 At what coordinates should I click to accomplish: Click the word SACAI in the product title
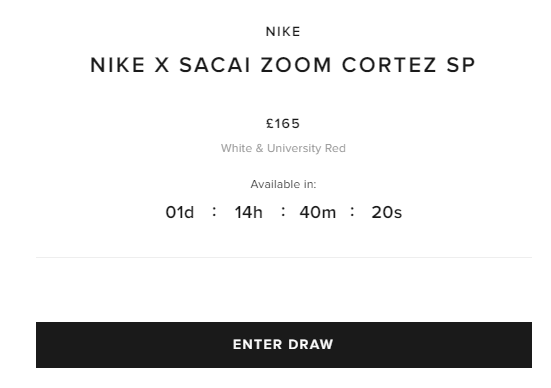215,65
